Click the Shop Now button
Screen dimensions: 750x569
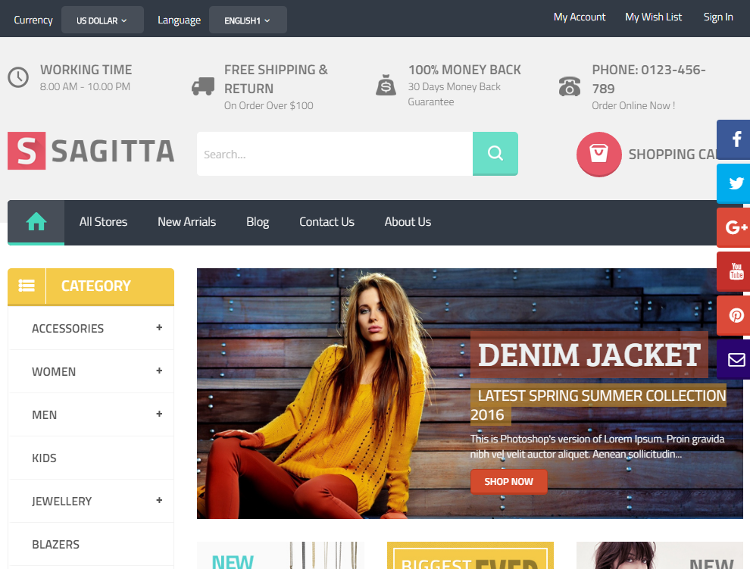(508, 481)
